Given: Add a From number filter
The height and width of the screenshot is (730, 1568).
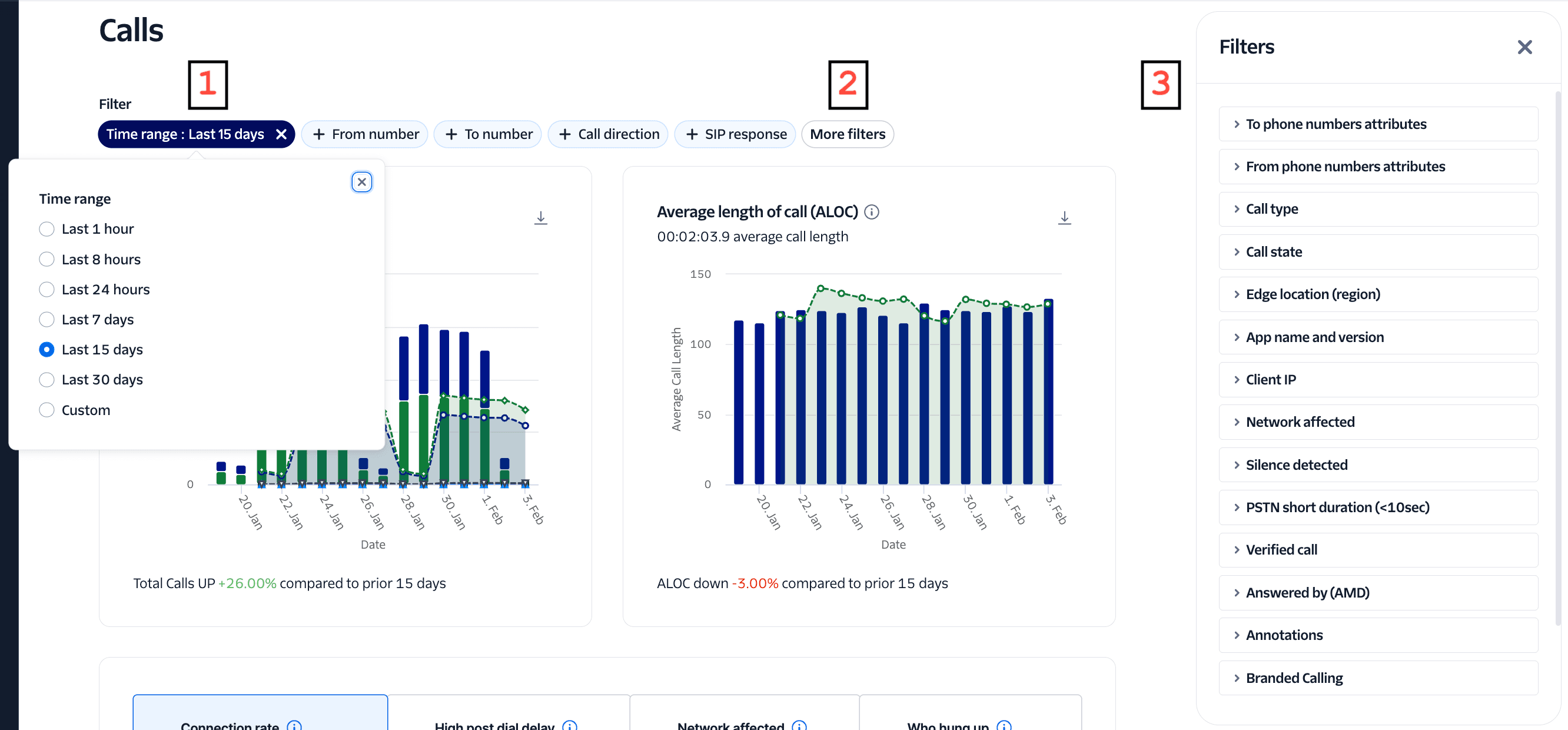Looking at the screenshot, I should [x=364, y=134].
